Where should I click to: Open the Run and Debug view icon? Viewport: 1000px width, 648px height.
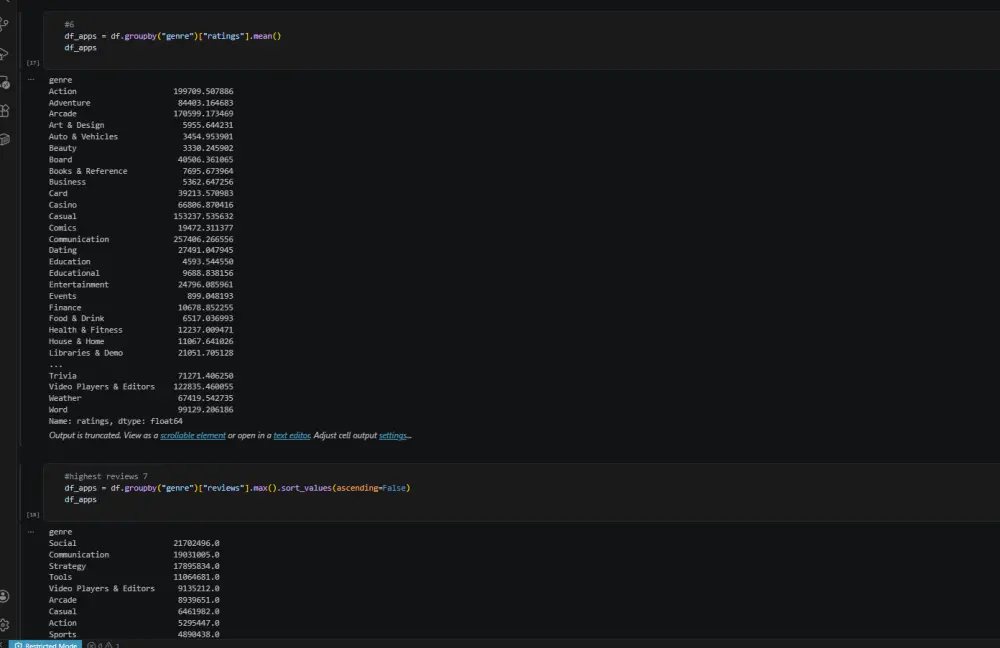coord(4,54)
